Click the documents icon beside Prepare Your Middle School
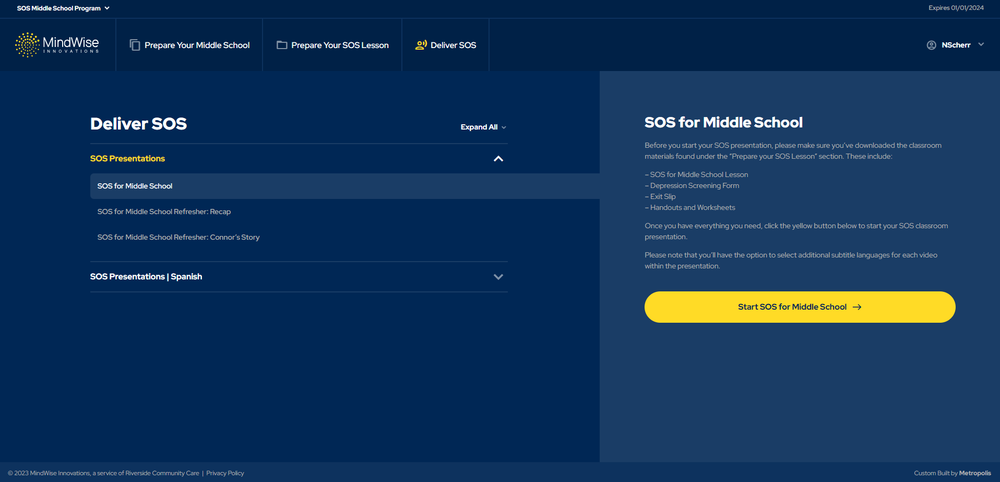Viewport: 1000px width, 482px height. pyautogui.click(x=135, y=45)
